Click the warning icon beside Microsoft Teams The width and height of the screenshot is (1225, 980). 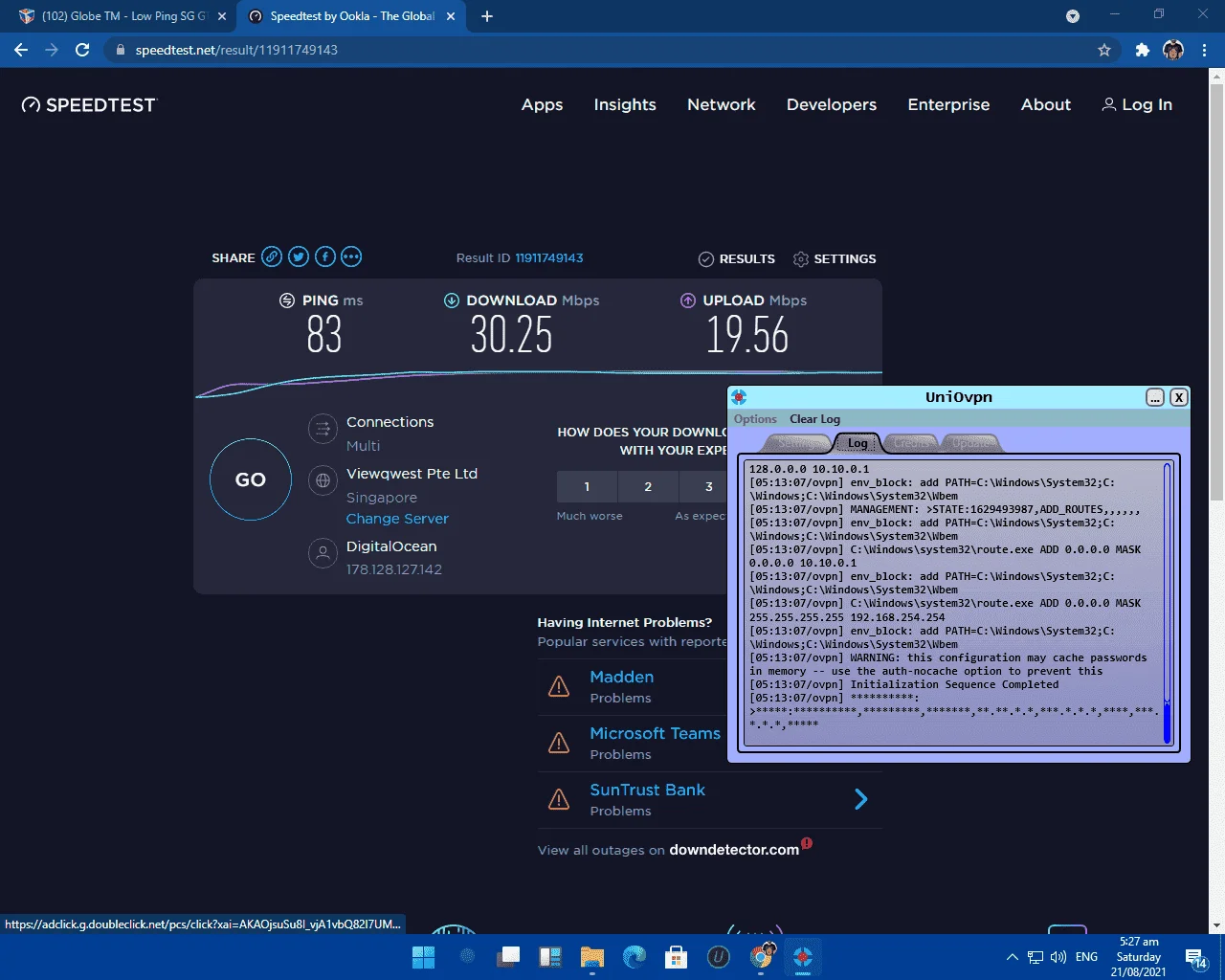[559, 743]
